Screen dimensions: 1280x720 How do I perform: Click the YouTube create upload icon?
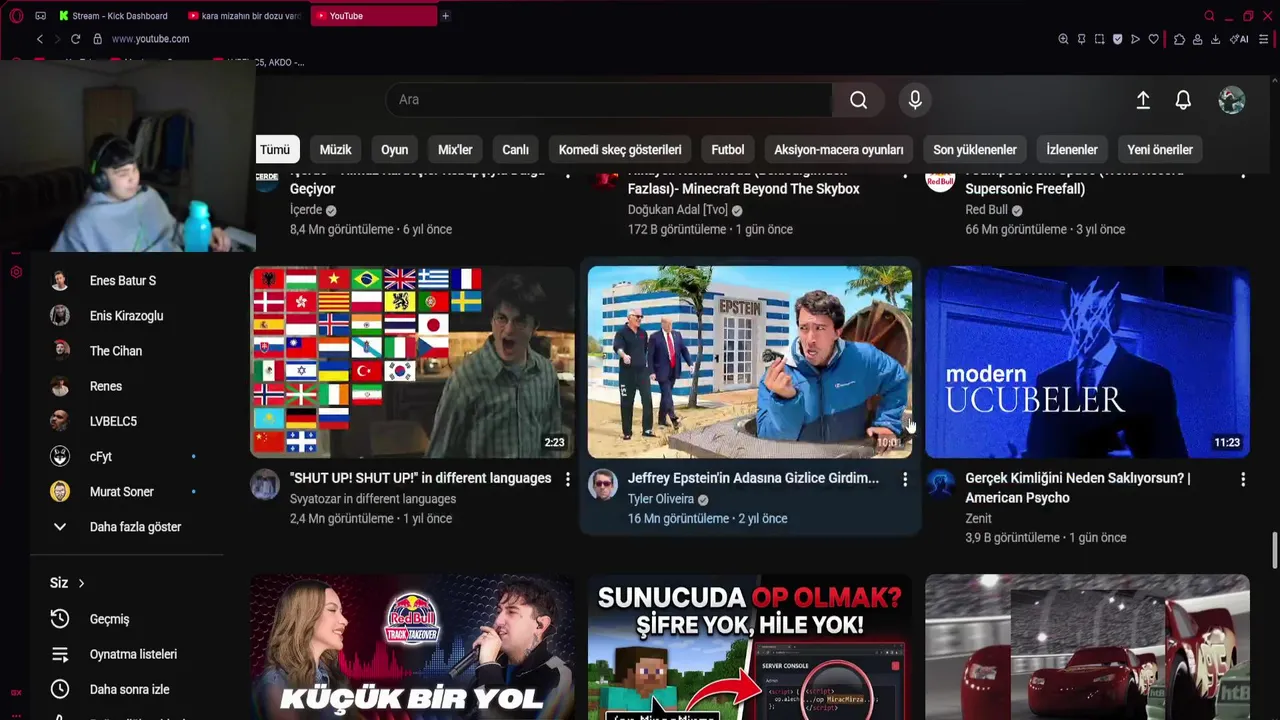click(1143, 100)
